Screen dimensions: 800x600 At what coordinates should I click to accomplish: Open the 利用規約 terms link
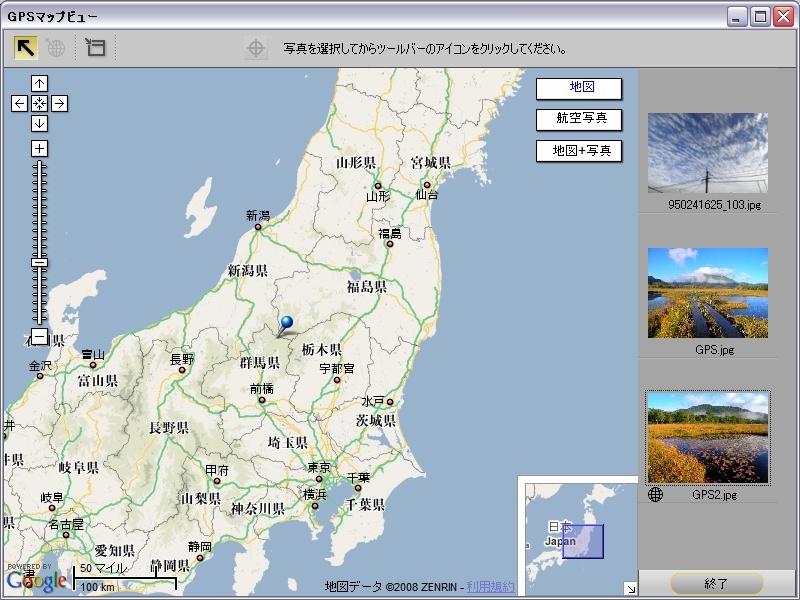[490, 587]
